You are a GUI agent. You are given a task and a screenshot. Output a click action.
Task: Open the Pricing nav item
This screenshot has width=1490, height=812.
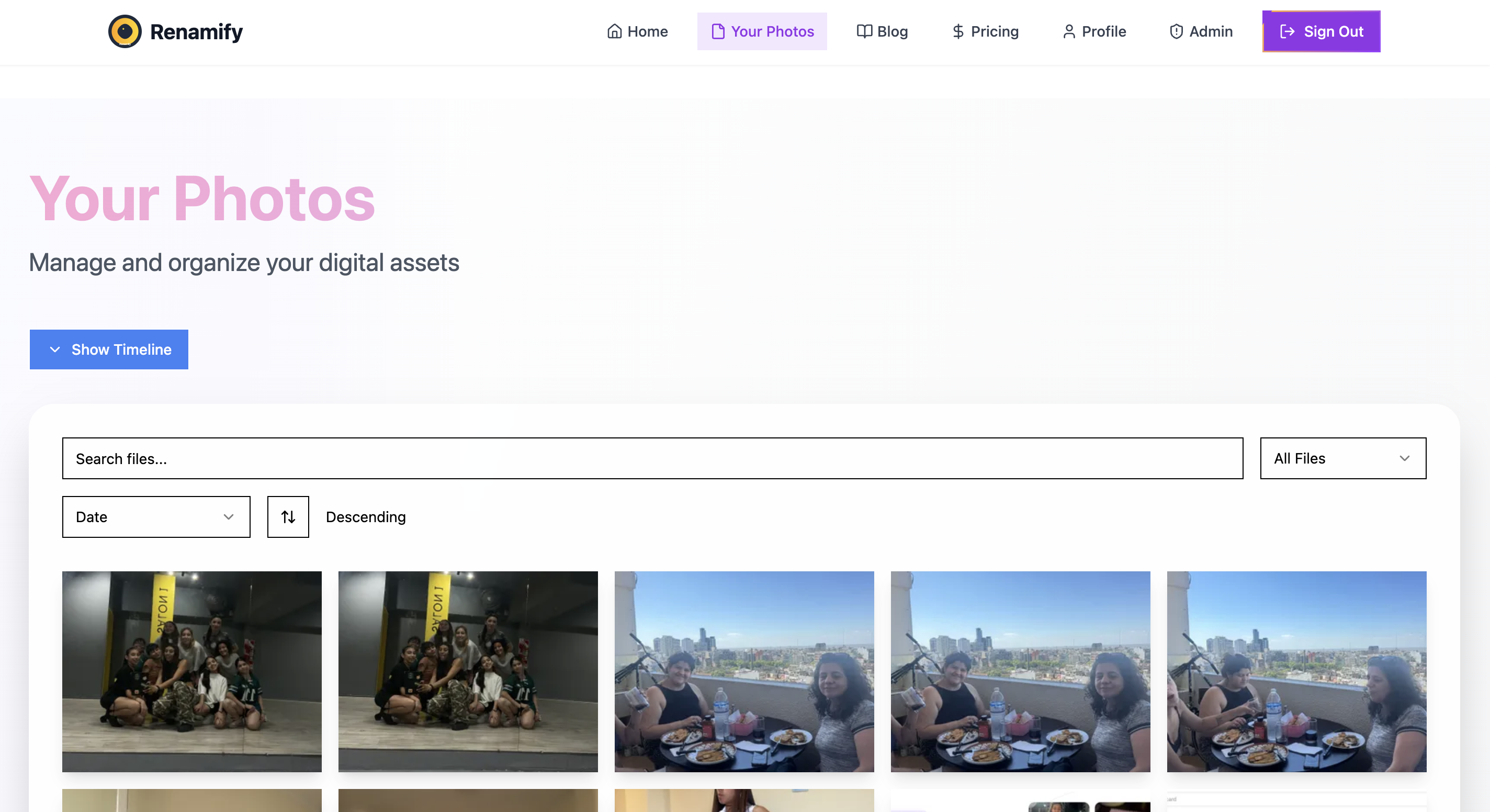click(x=995, y=31)
